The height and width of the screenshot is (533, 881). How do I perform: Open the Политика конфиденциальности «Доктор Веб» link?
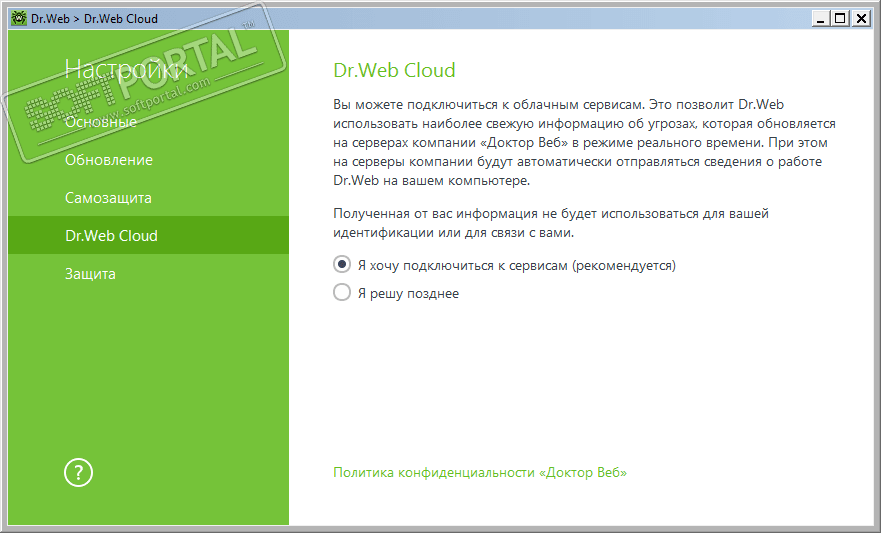(x=480, y=472)
